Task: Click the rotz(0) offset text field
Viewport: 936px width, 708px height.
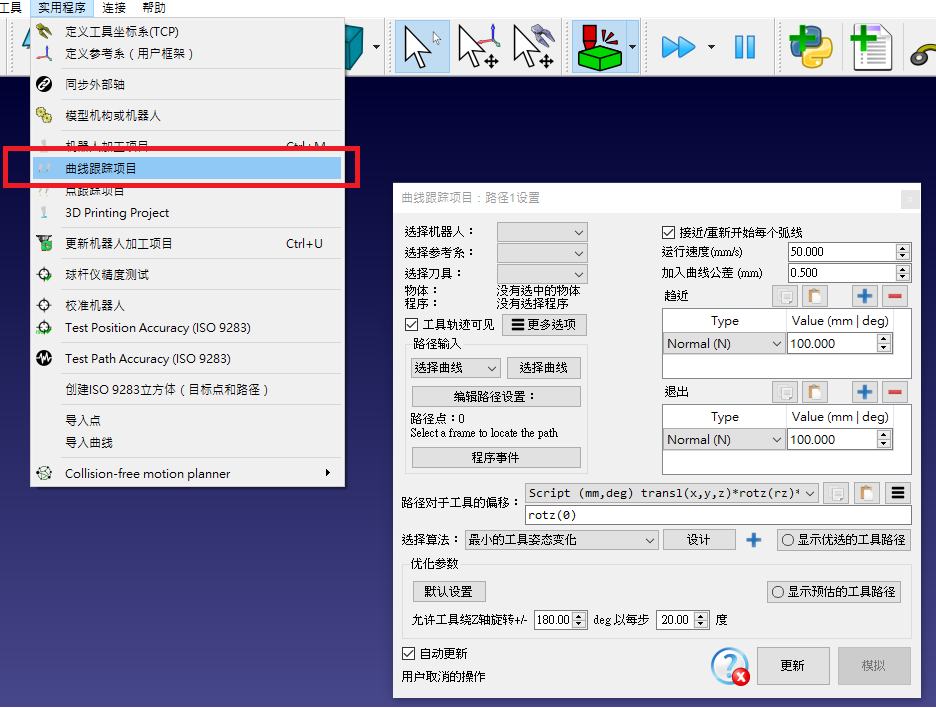Action: (718, 515)
